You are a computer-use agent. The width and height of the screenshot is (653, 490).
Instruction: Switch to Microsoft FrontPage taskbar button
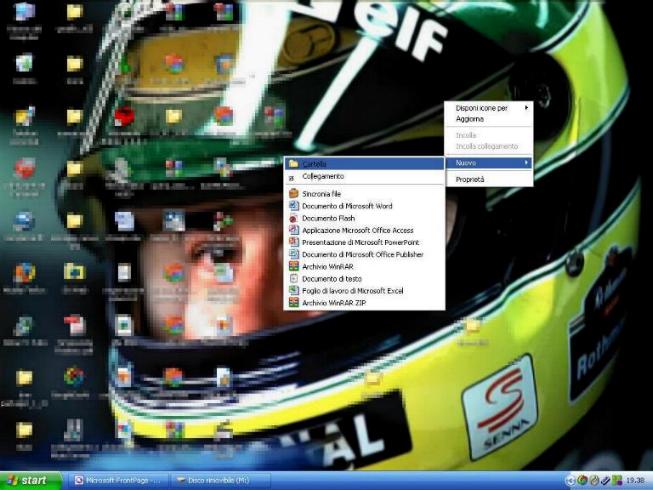[x=117, y=480]
